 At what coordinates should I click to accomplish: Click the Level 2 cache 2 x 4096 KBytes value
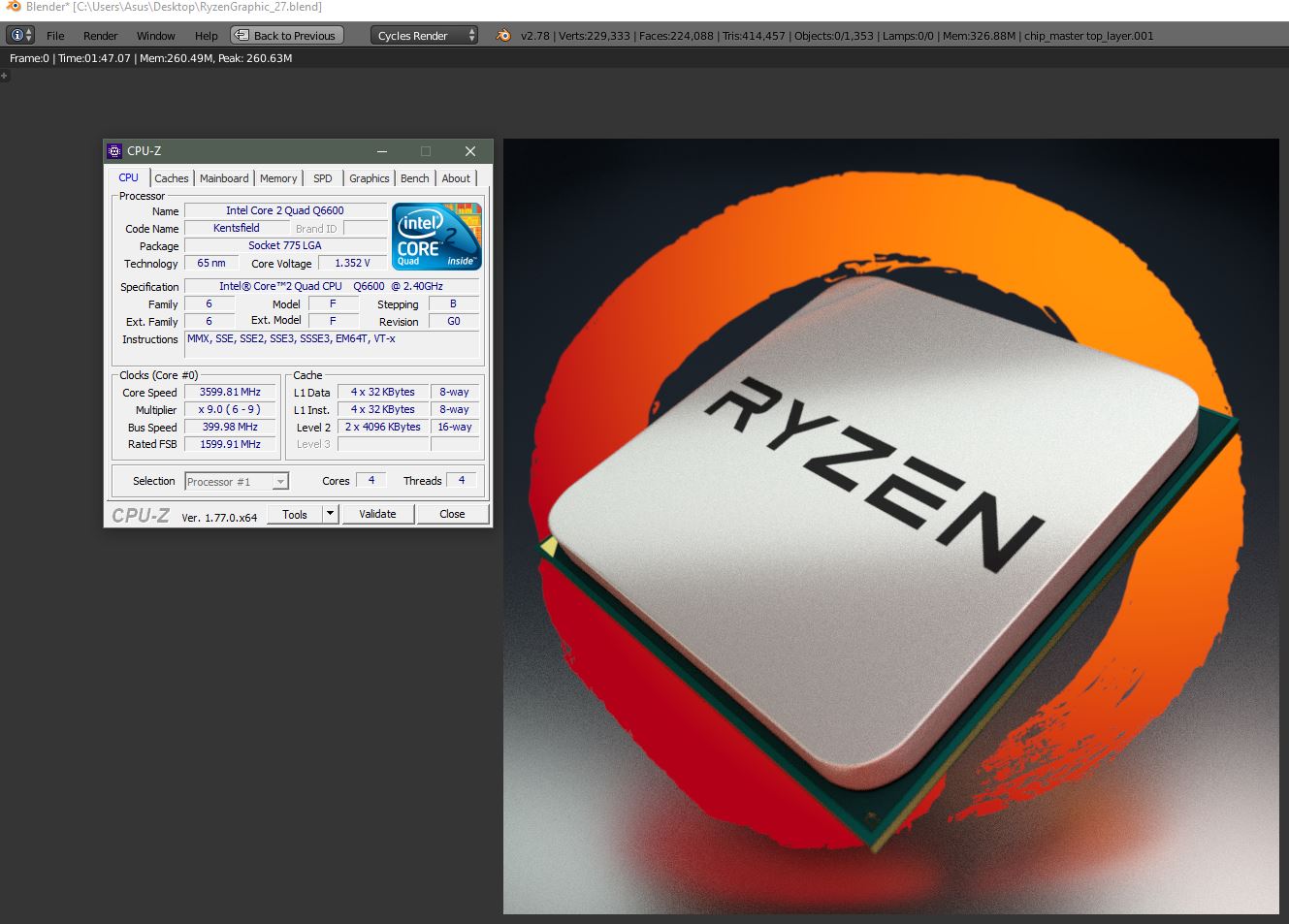pyautogui.click(x=383, y=427)
